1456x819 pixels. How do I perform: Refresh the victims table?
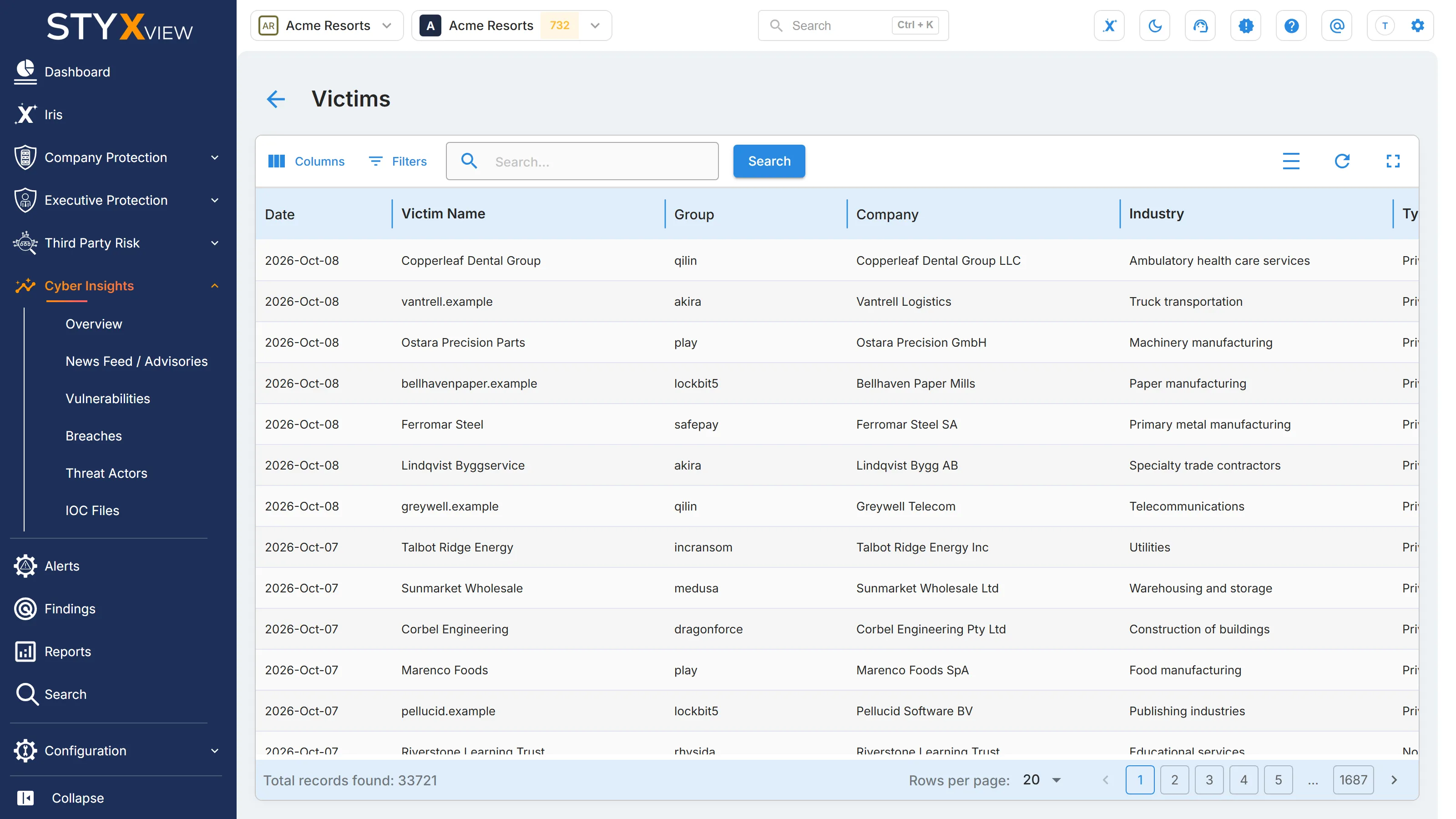[1342, 161]
